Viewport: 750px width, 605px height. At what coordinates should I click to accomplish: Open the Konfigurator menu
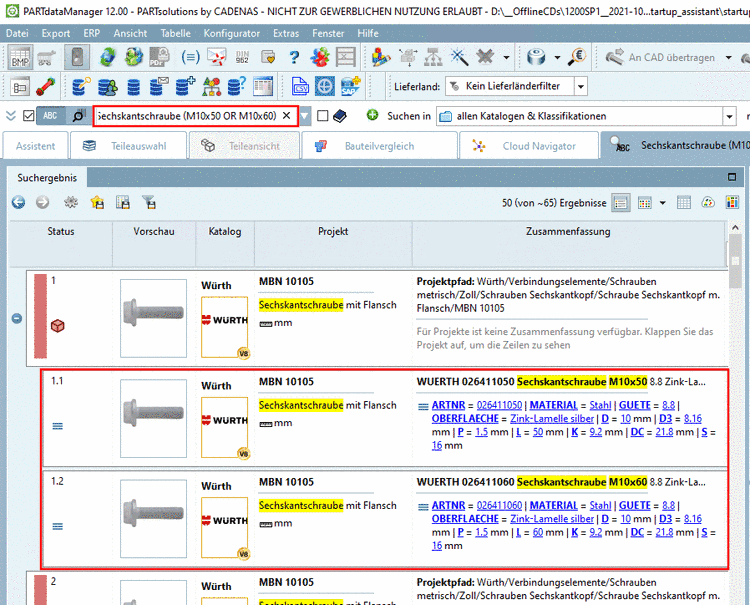pos(232,33)
